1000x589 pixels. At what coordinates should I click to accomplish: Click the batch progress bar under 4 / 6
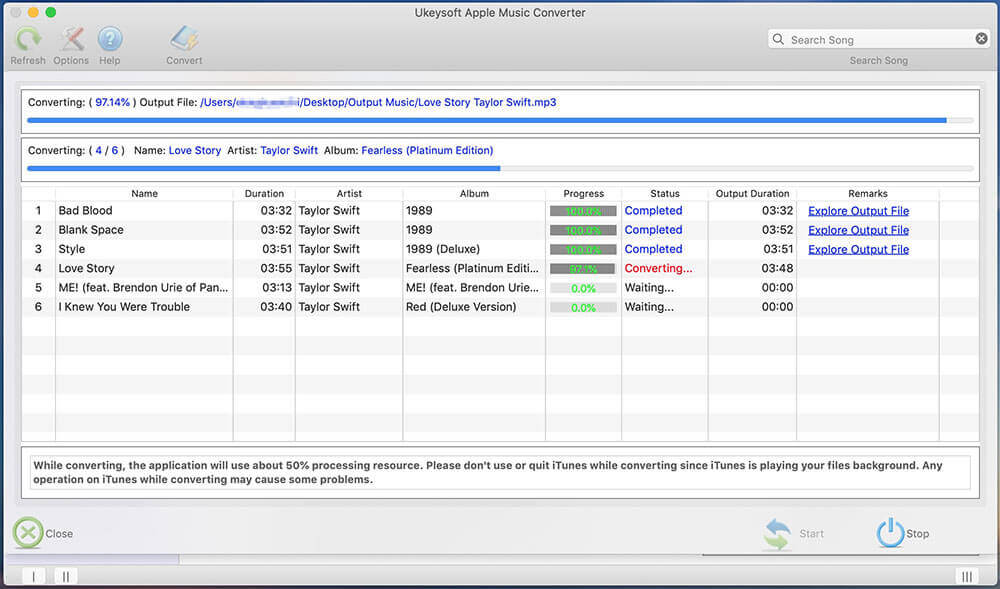point(501,169)
